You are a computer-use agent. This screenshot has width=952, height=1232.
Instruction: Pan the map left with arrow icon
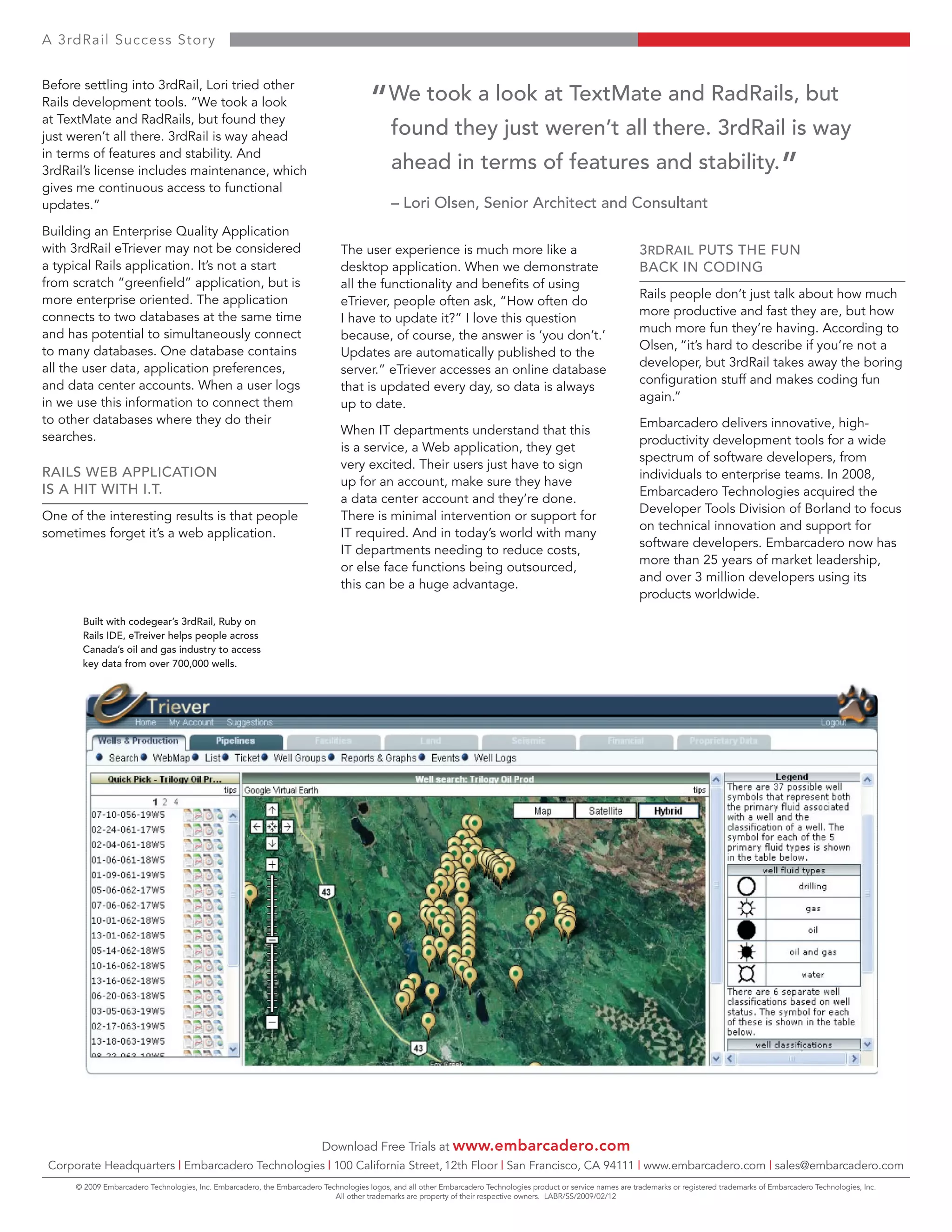257,827
